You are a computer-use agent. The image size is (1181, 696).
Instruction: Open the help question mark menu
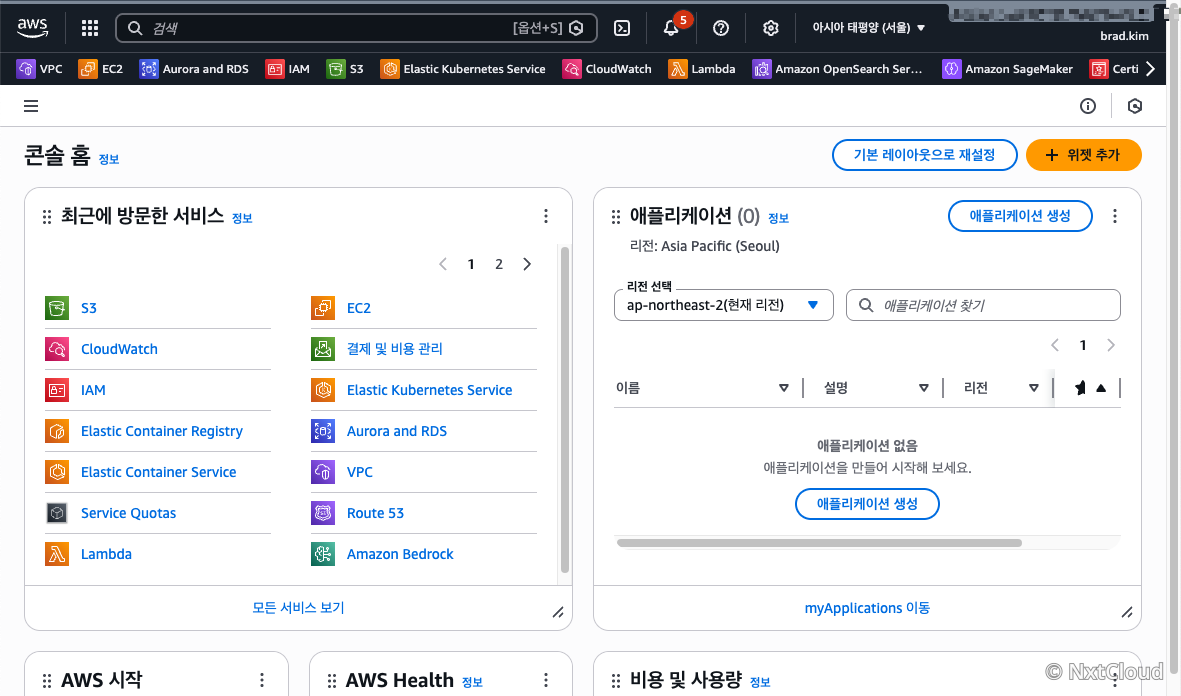721,28
